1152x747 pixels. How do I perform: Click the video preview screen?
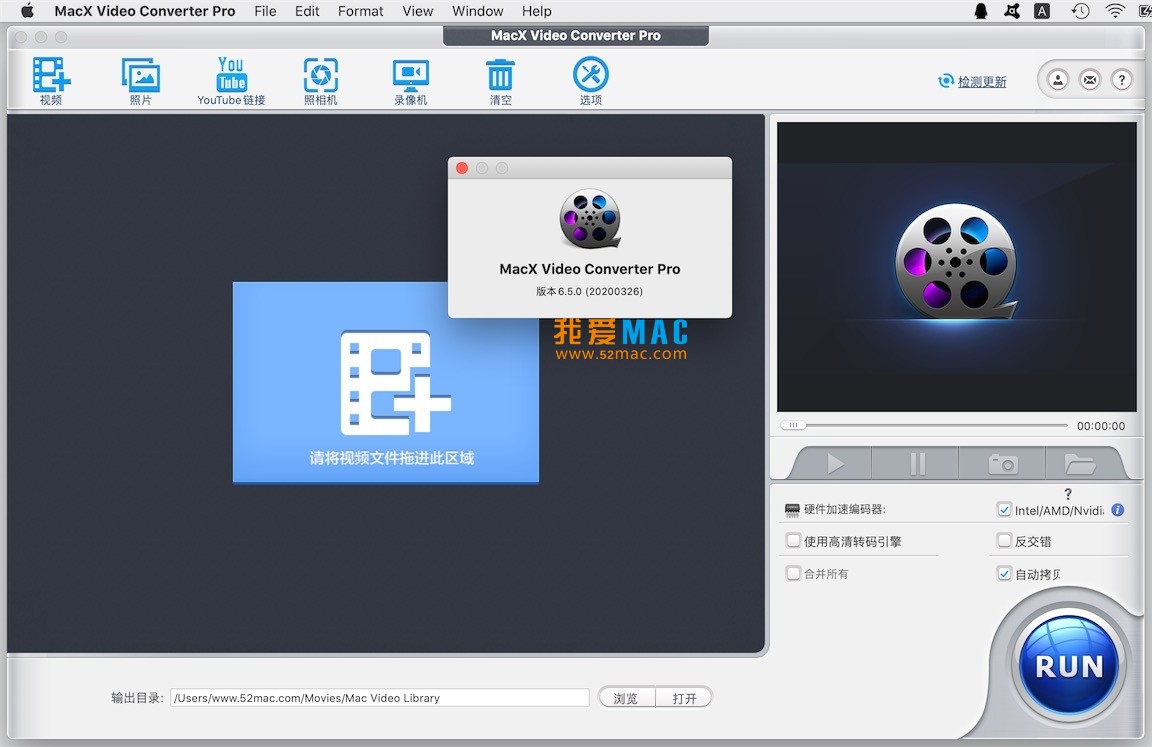[x=957, y=267]
